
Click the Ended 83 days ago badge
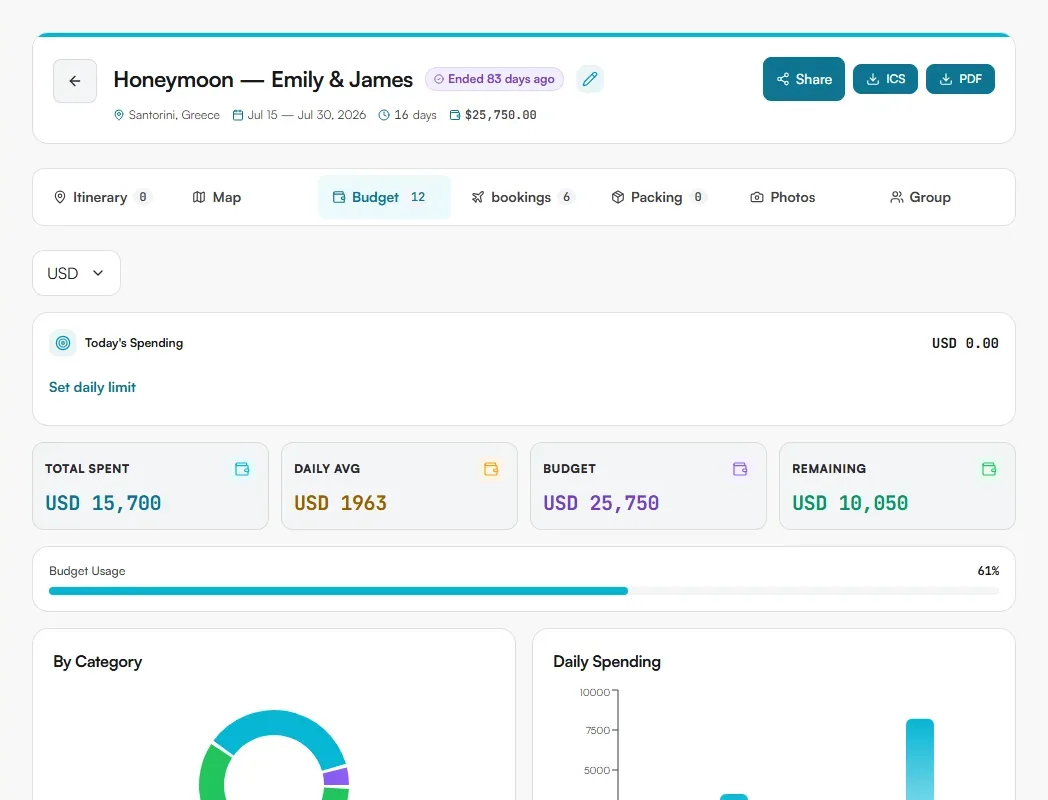[x=495, y=79]
